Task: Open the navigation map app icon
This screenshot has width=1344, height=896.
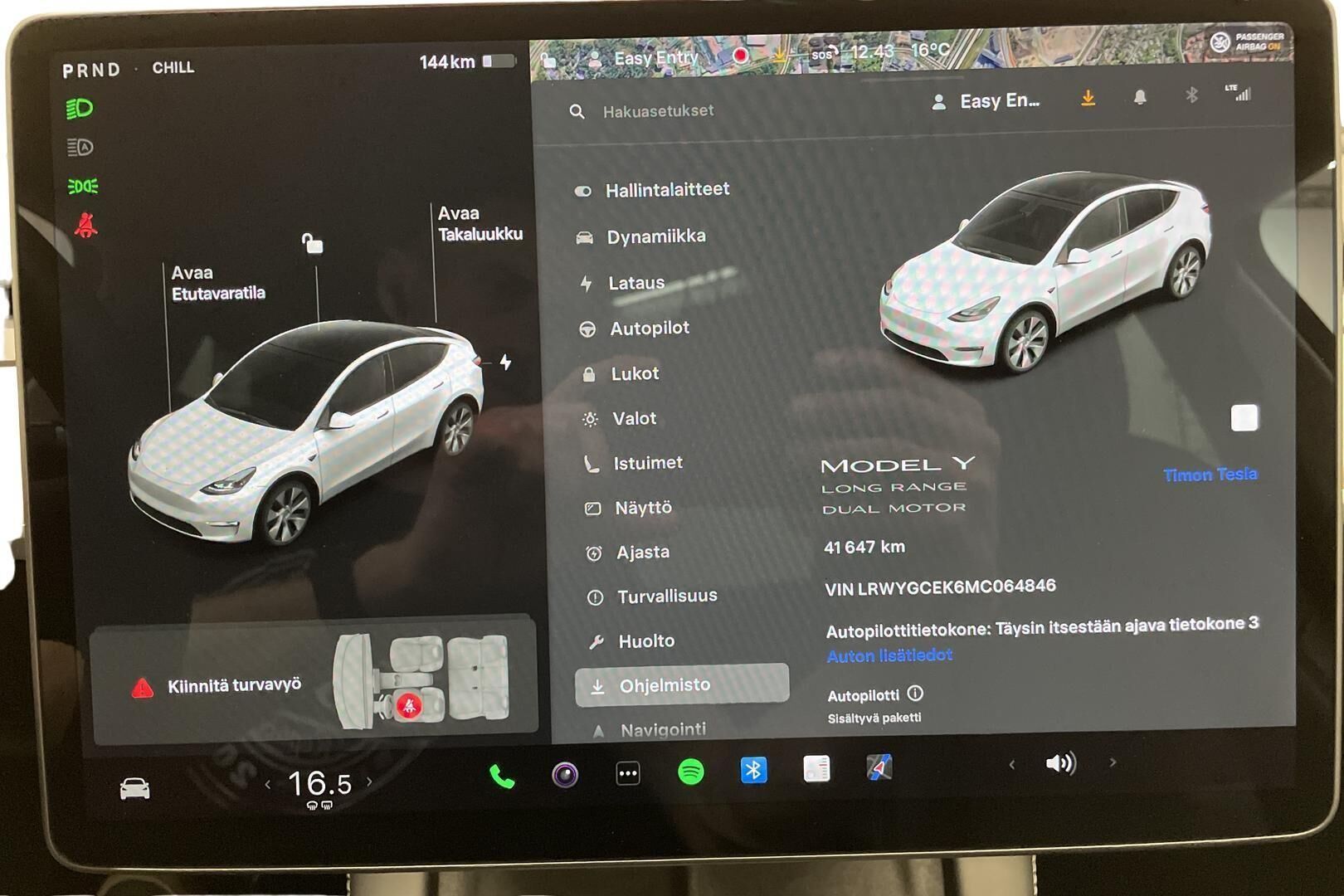Action: (x=879, y=767)
